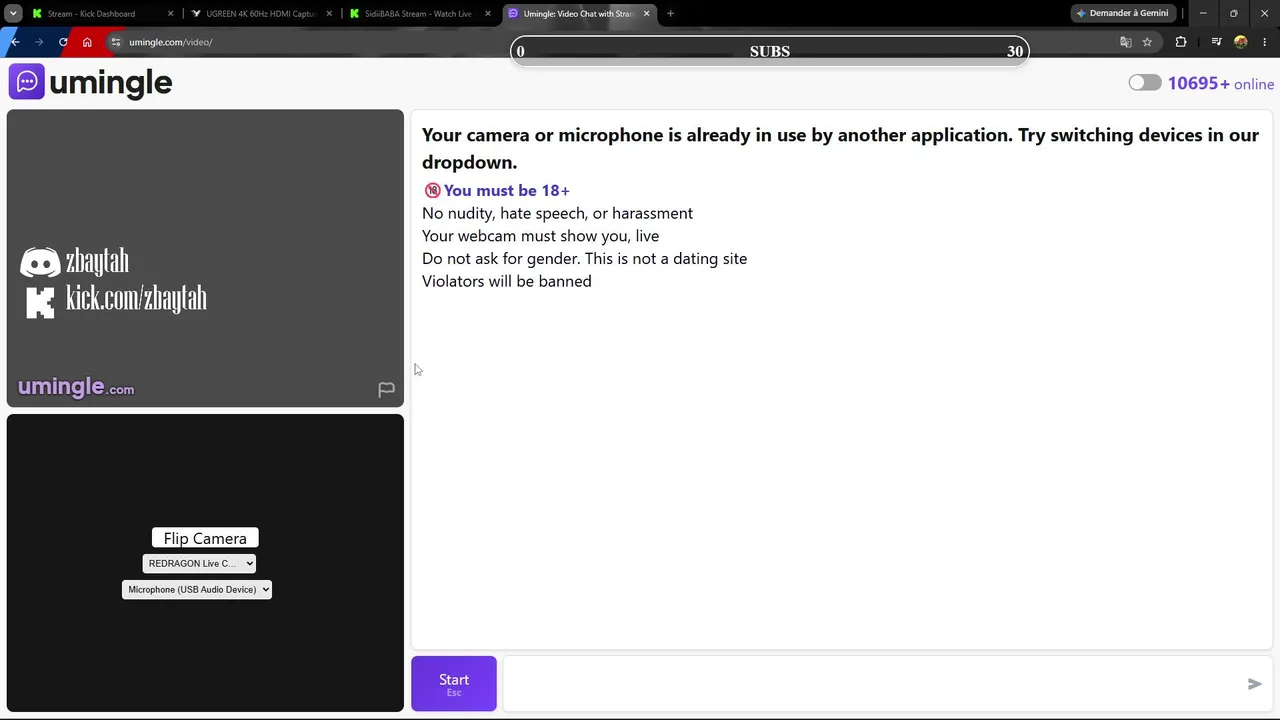Image resolution: width=1280 pixels, height=720 pixels.
Task: Click the "Violators will be banned" text
Action: coord(507,281)
